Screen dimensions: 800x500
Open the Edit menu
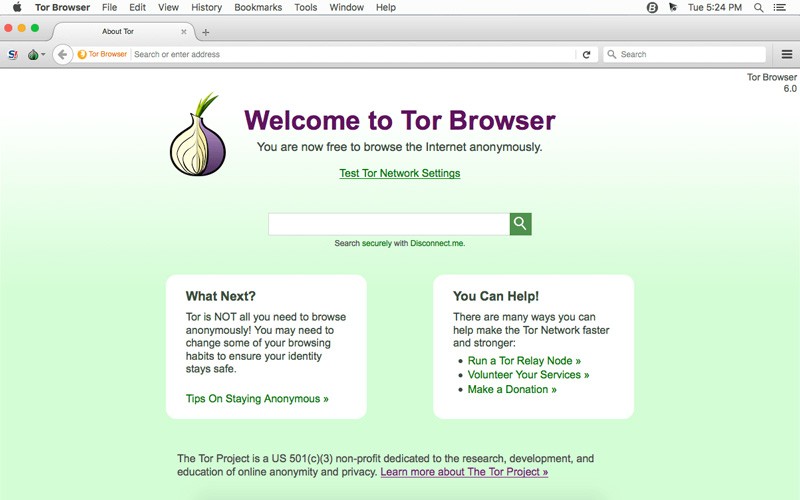tap(137, 7)
